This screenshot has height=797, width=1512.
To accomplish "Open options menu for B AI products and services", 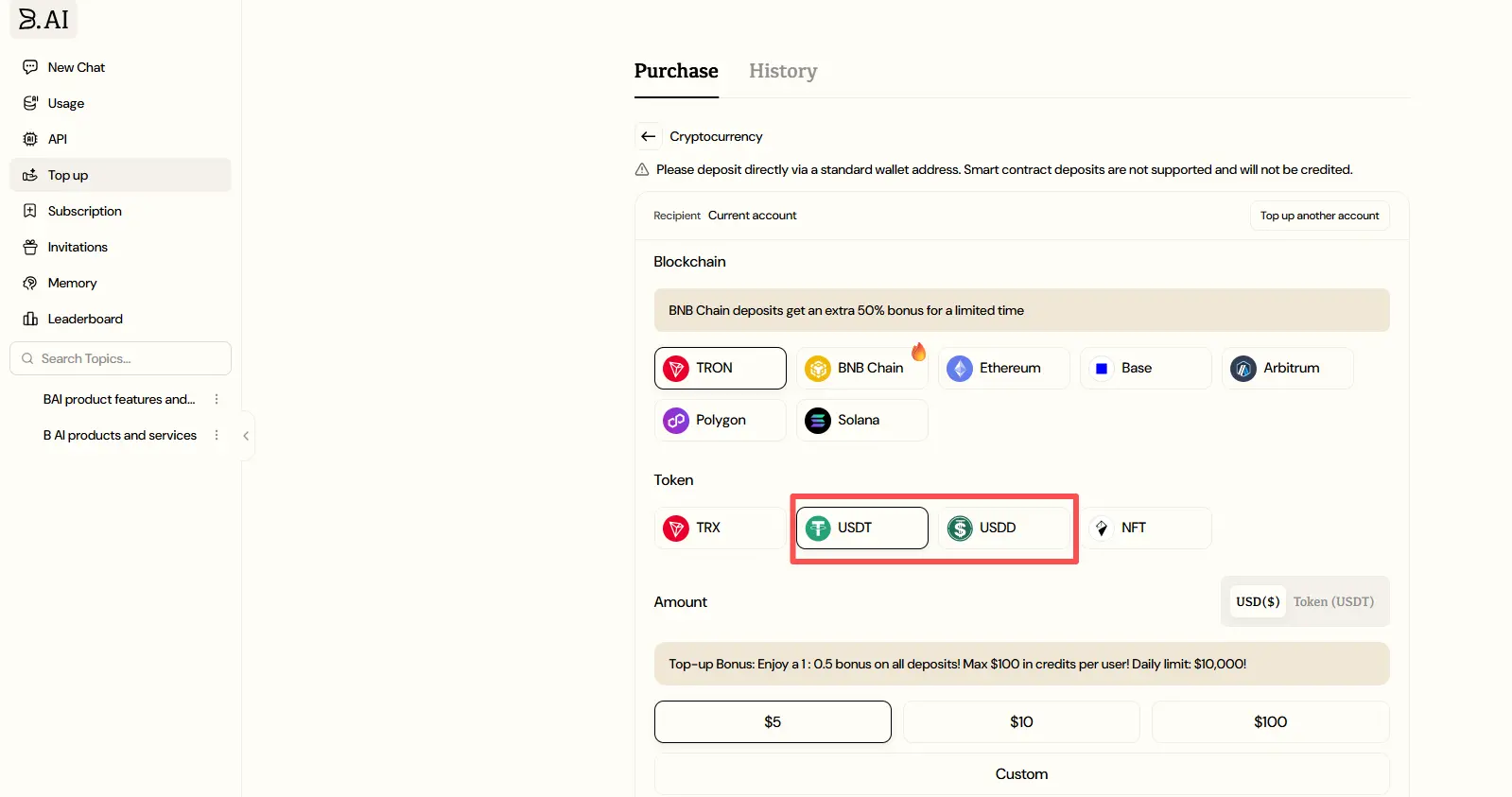I will (x=217, y=435).
